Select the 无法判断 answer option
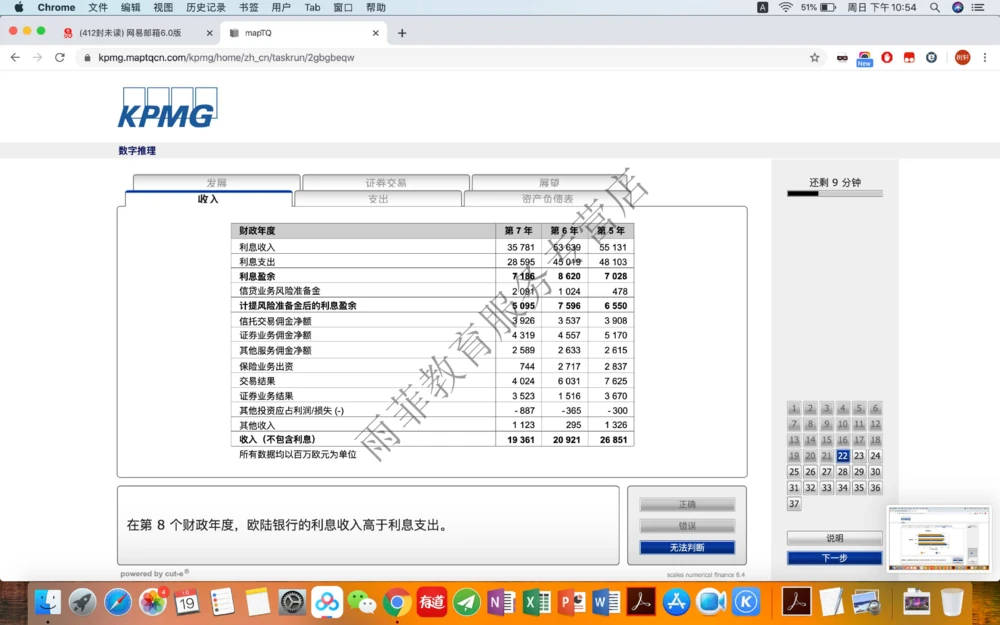This screenshot has width=1000, height=625. click(x=686, y=548)
